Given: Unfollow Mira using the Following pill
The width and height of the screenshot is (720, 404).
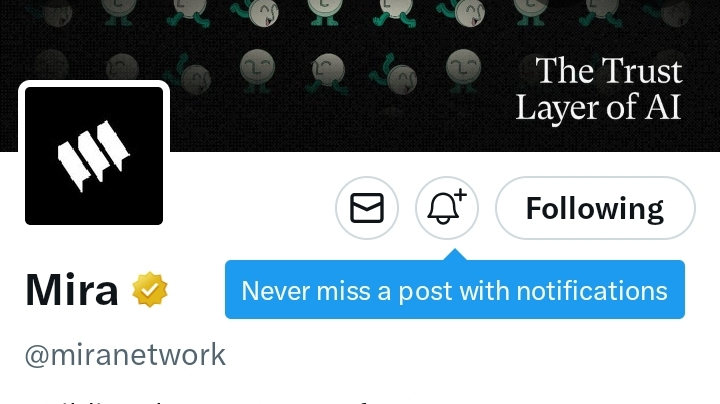Looking at the screenshot, I should 595,208.
